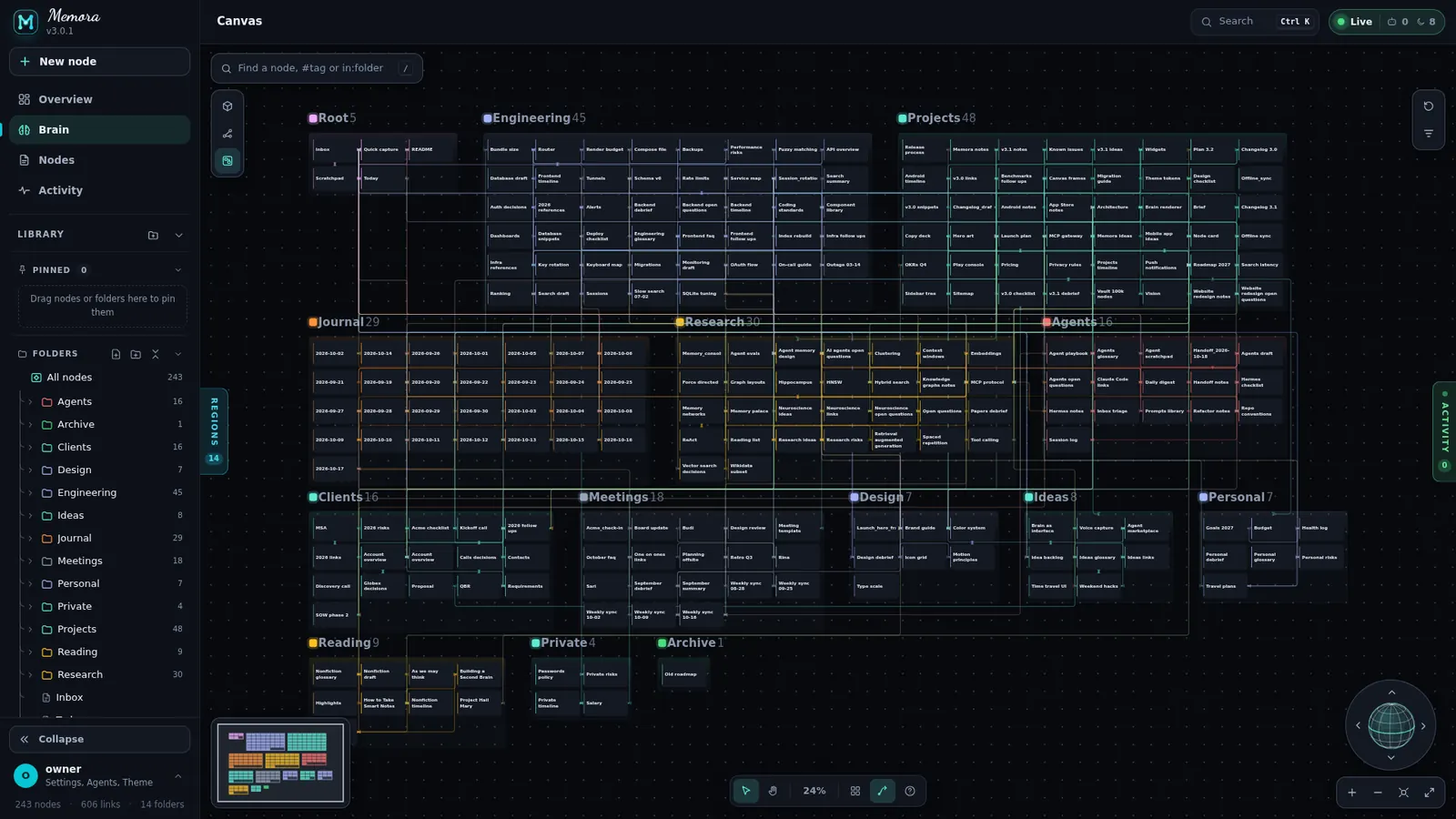Click the reset rotation icon at top right
The height and width of the screenshot is (819, 1456).
point(1429,106)
